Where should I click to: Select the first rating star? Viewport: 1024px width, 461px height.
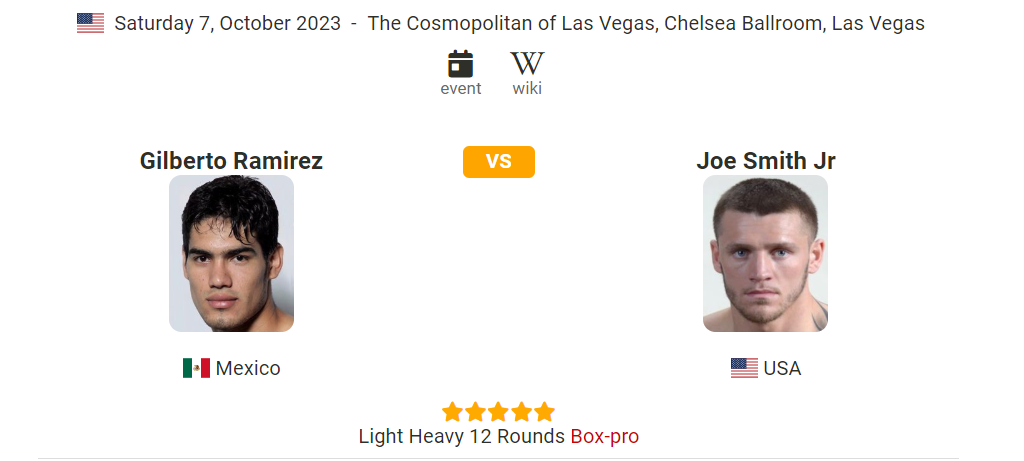pyautogui.click(x=453, y=412)
